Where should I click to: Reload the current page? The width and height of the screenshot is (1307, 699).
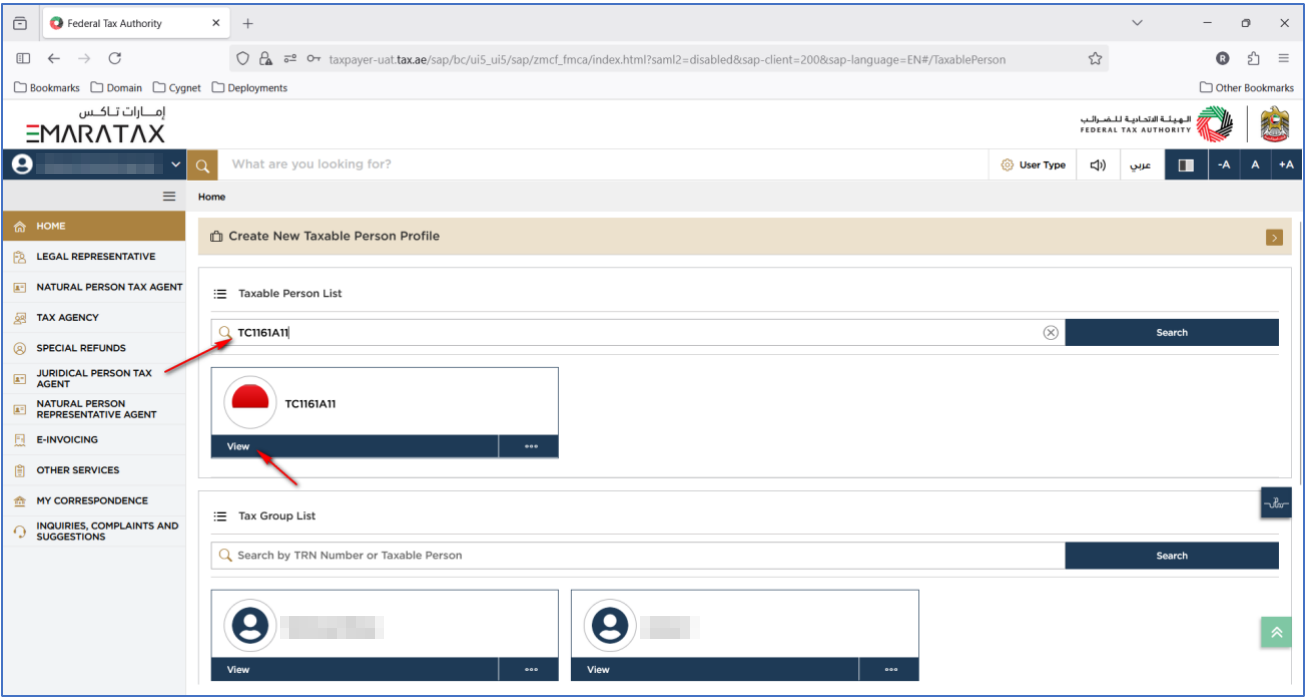pos(115,59)
